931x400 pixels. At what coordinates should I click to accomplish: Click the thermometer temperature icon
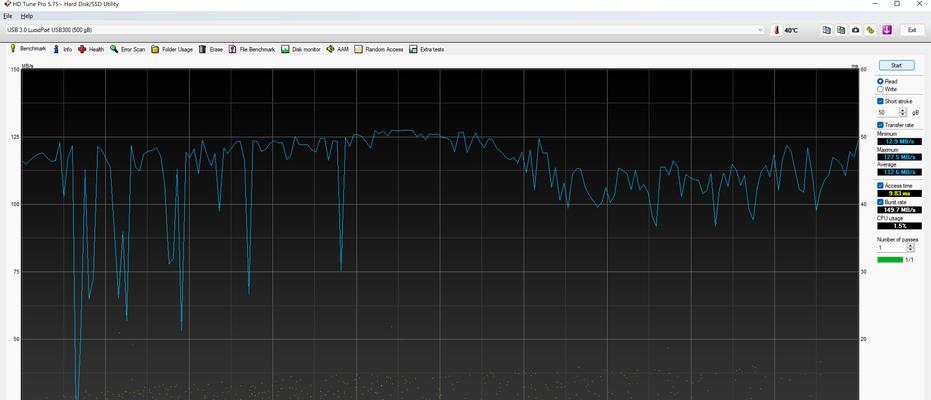776,30
